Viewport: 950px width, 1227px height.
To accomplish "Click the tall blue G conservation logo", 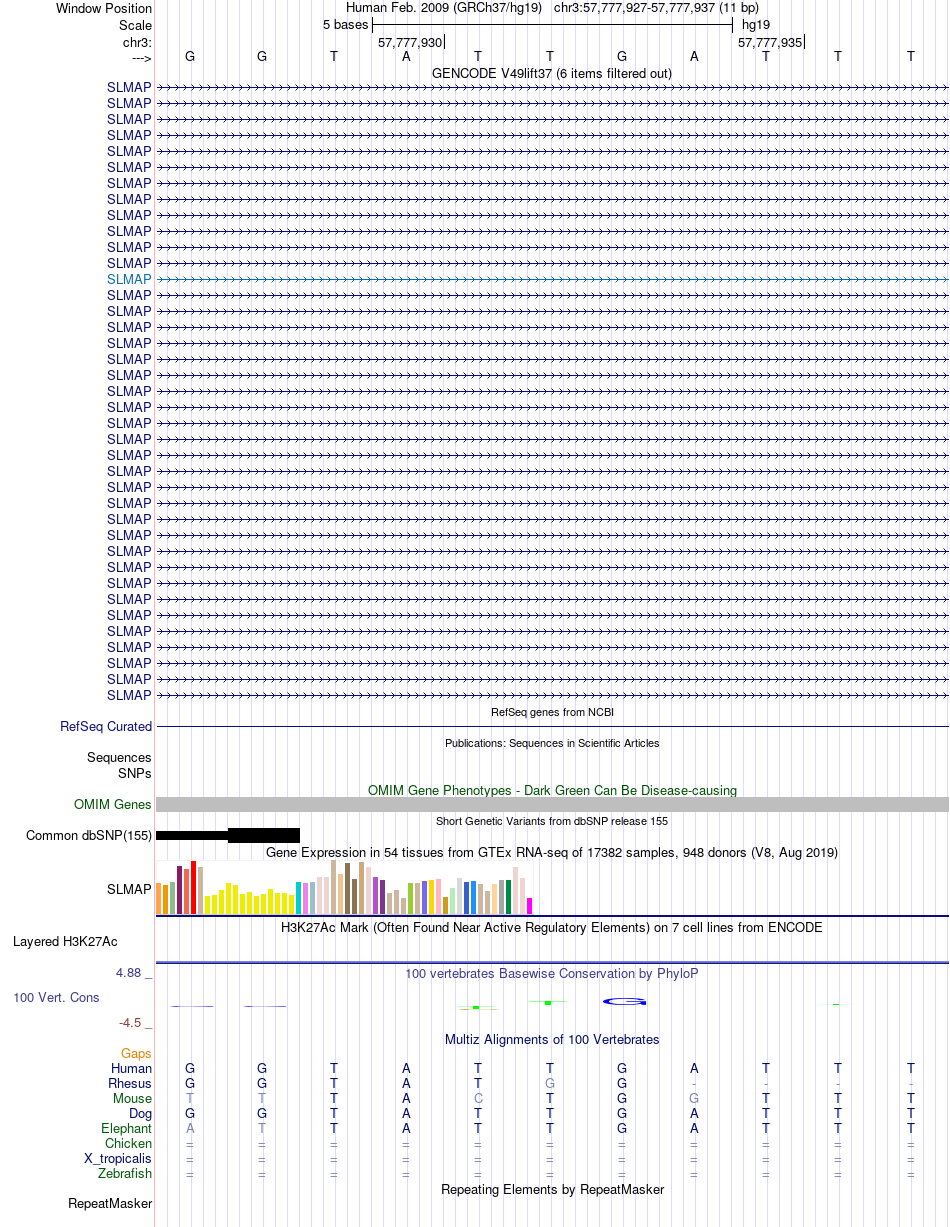I will click(x=624, y=1001).
